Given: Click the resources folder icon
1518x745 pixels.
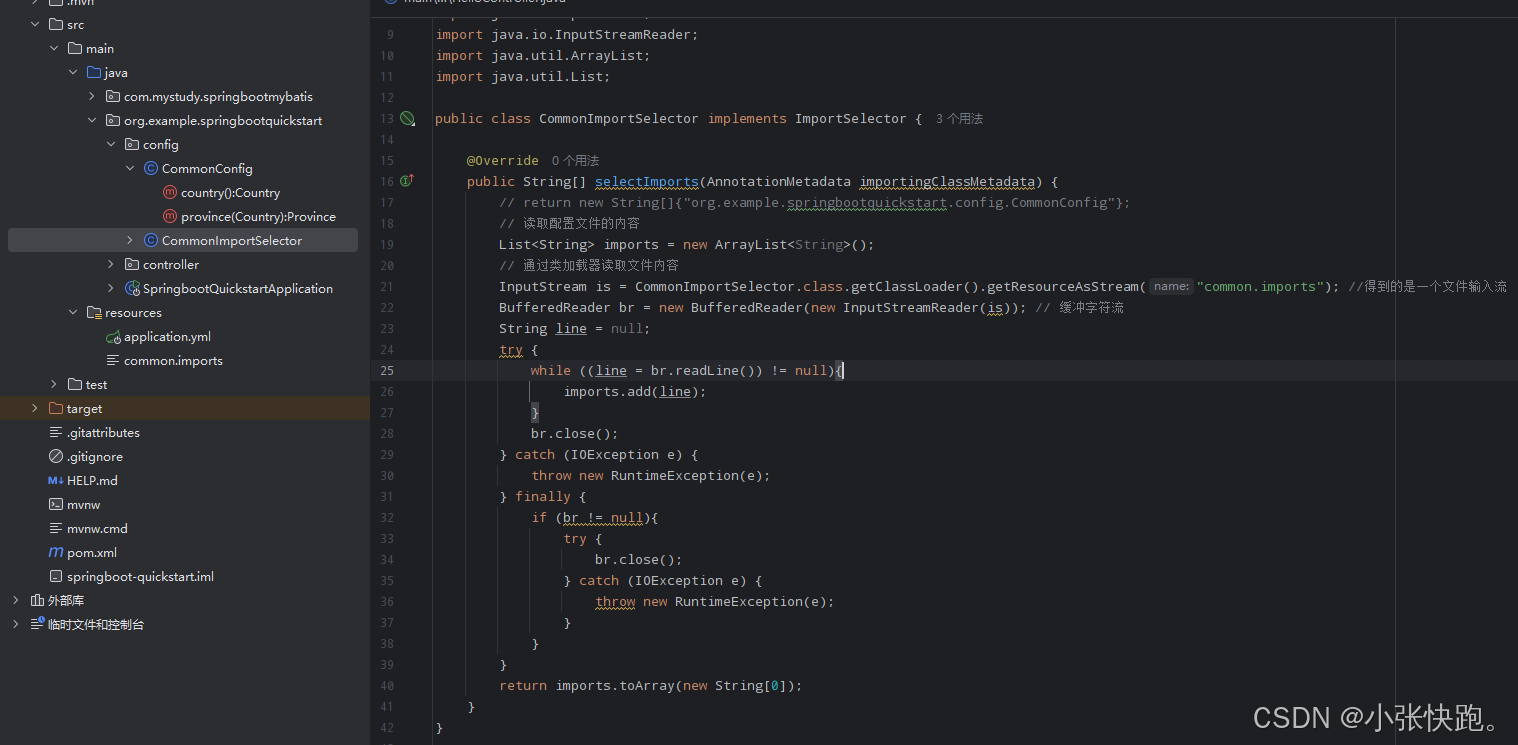Looking at the screenshot, I should (x=94, y=313).
